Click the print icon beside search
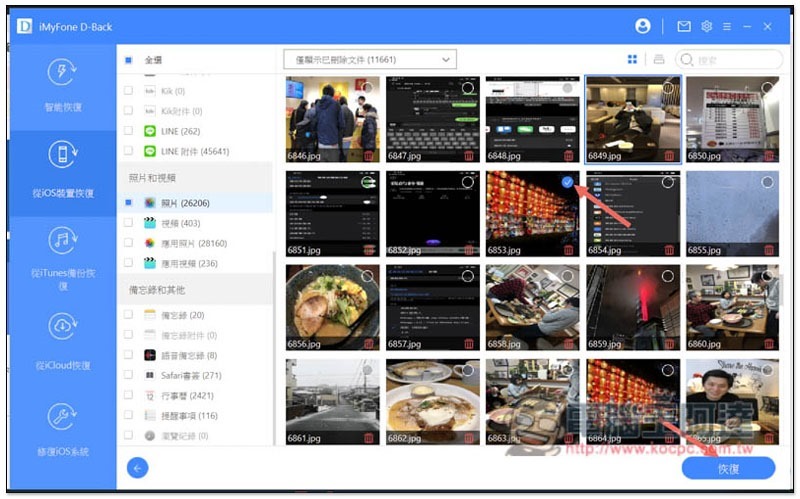Image resolution: width=800 pixels, height=499 pixels. [659, 60]
